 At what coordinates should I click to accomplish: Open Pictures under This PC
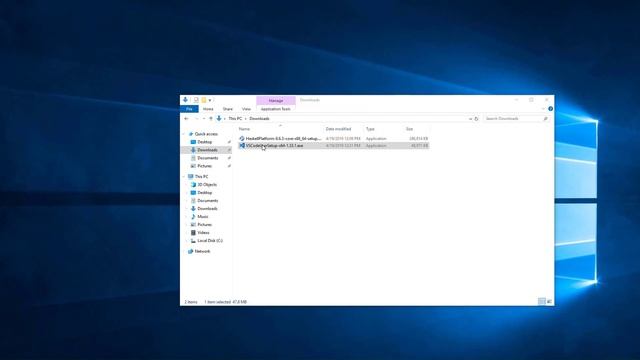click(204, 225)
